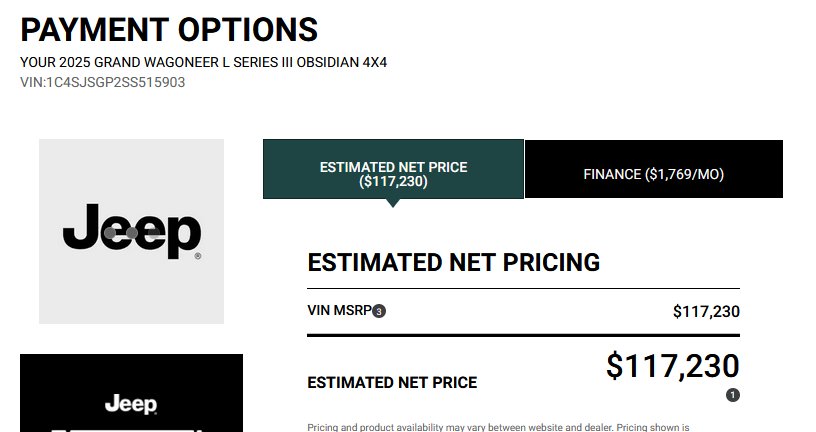Open the black Jeep banner
The width and height of the screenshot is (816, 432).
click(131, 393)
